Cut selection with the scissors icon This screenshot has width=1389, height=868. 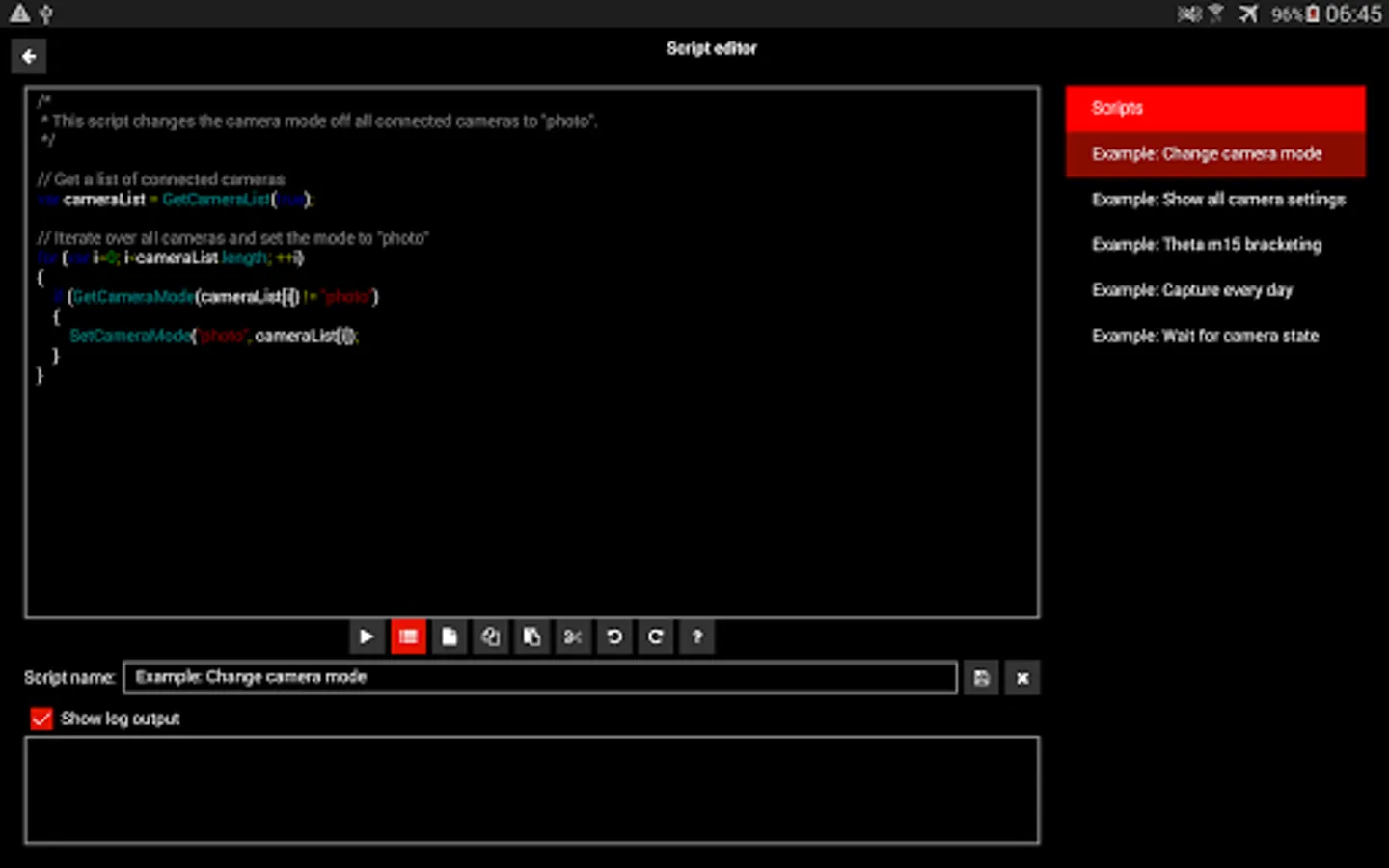point(573,637)
